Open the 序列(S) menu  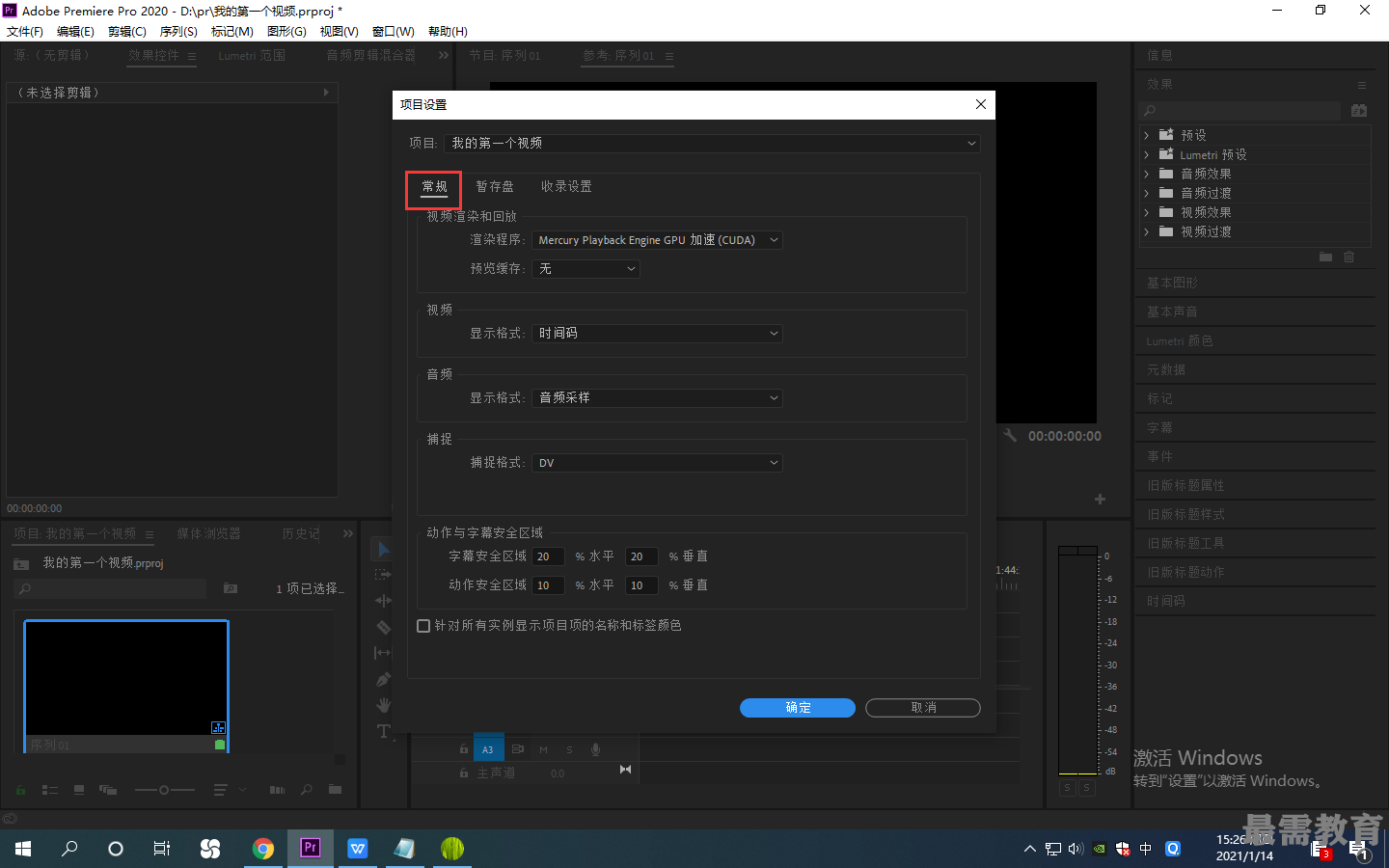tap(178, 31)
